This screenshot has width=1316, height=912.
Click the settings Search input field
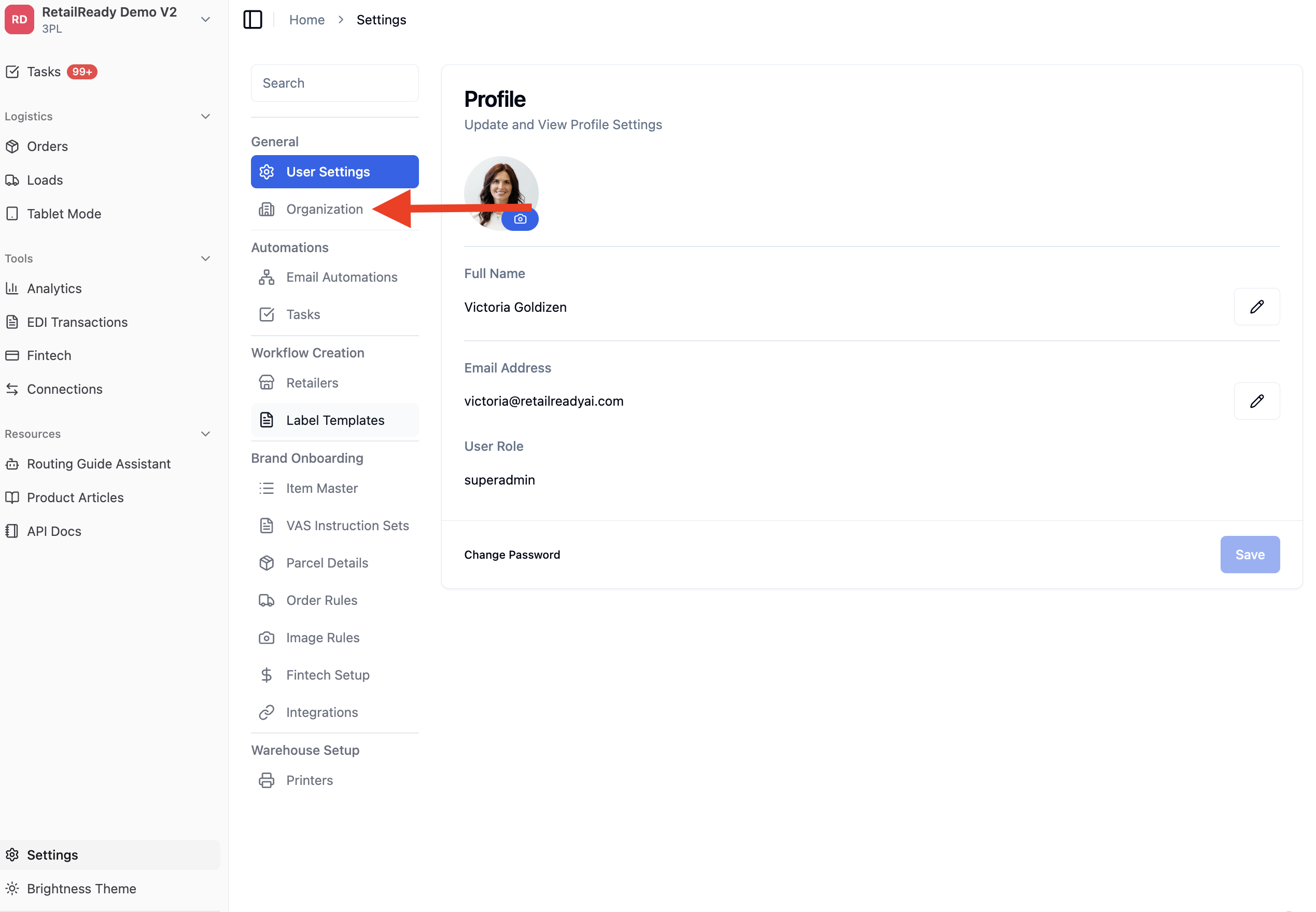(335, 84)
